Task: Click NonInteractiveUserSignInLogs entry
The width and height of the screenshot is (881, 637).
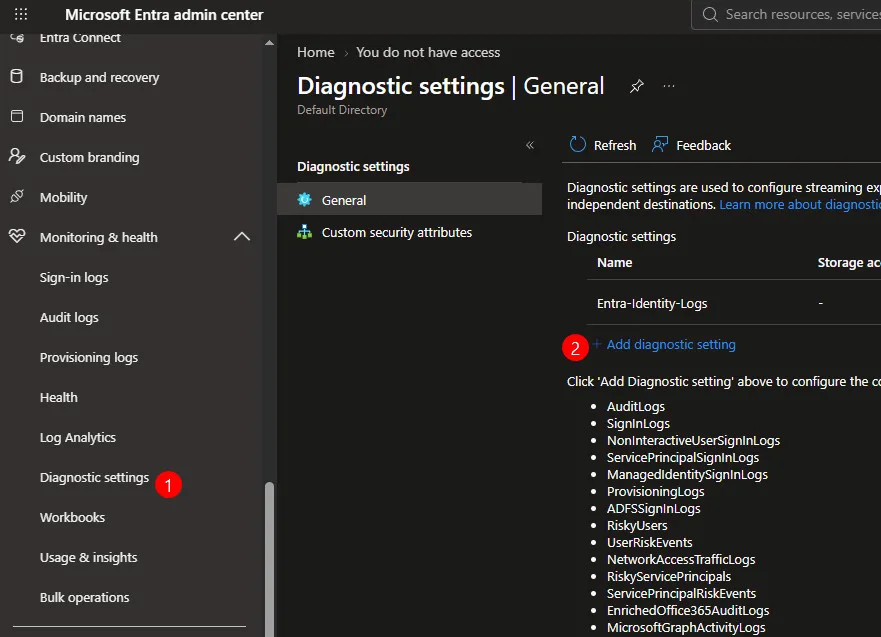Action: pos(693,440)
